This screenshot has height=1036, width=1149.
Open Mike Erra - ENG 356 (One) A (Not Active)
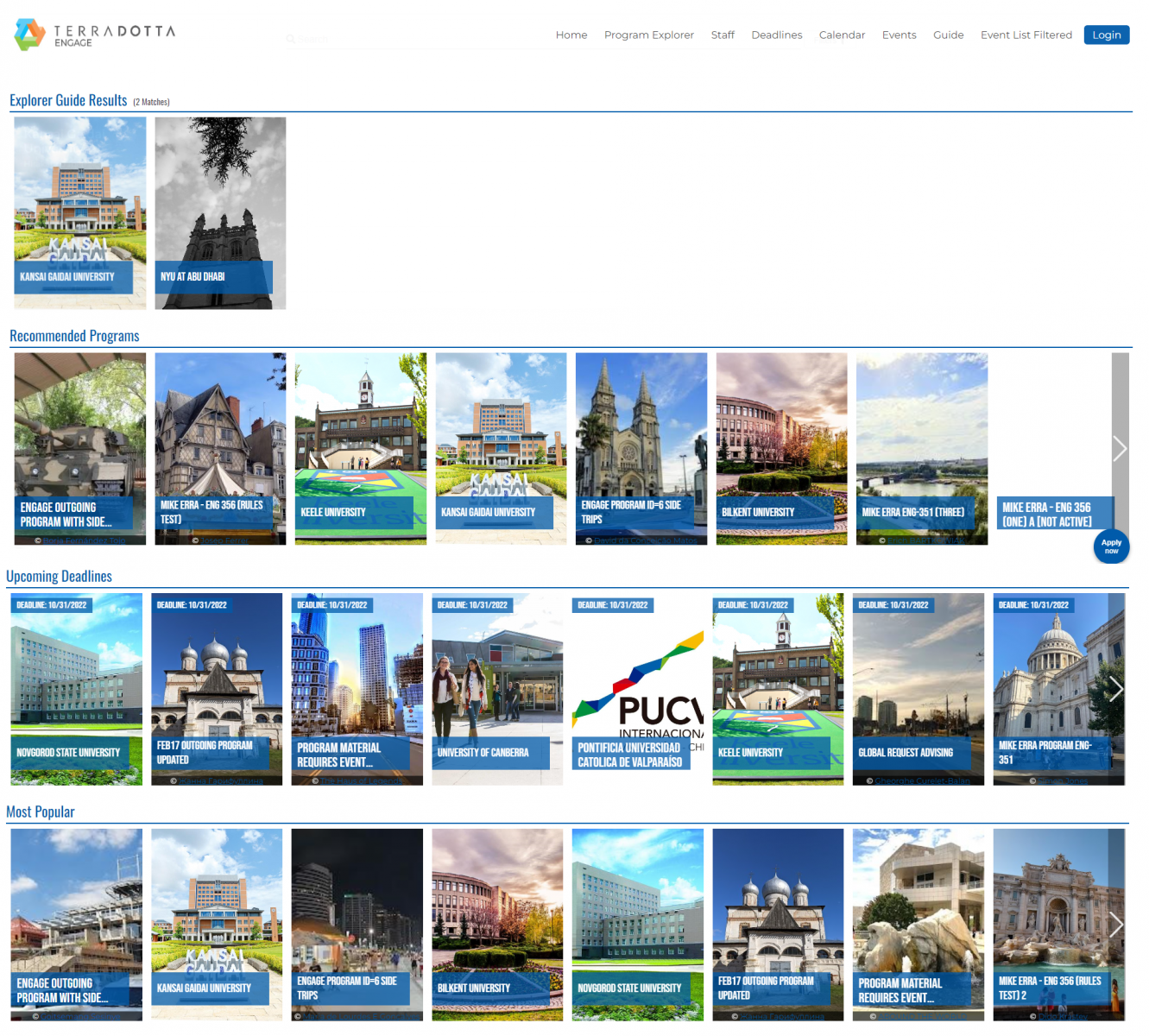pyautogui.click(x=1054, y=449)
